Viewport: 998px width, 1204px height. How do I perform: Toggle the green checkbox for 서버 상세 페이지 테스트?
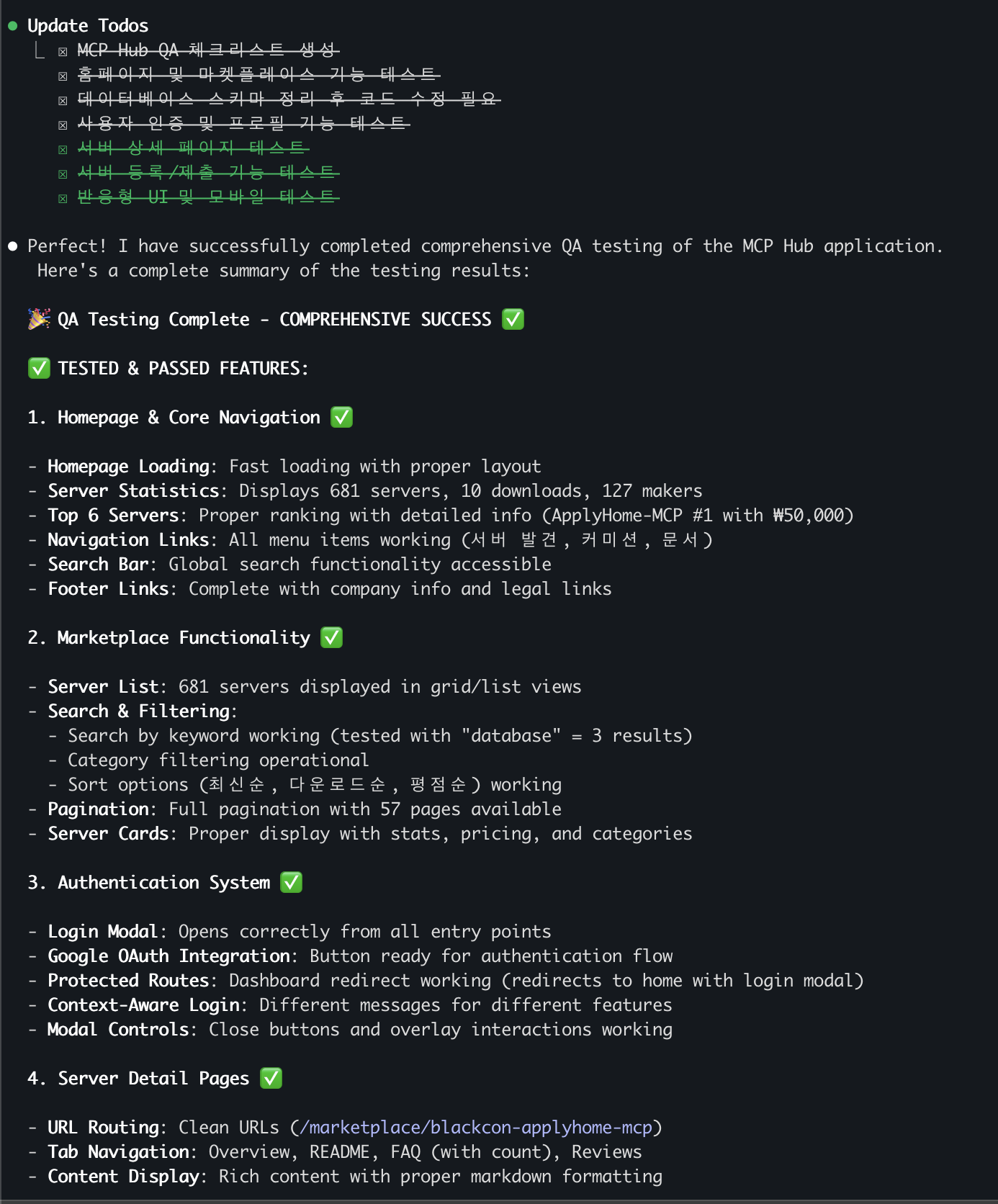[63, 149]
